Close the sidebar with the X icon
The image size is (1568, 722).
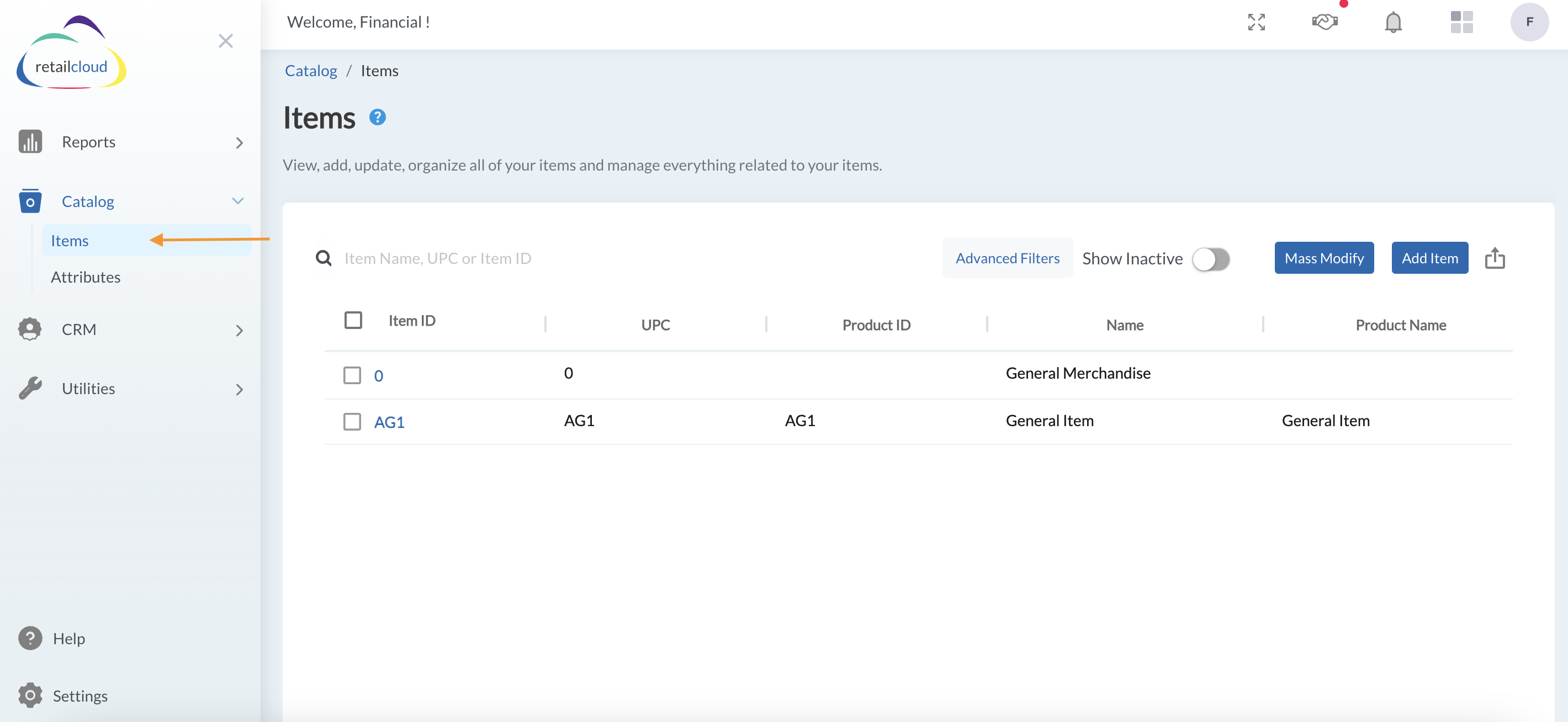[x=226, y=41]
